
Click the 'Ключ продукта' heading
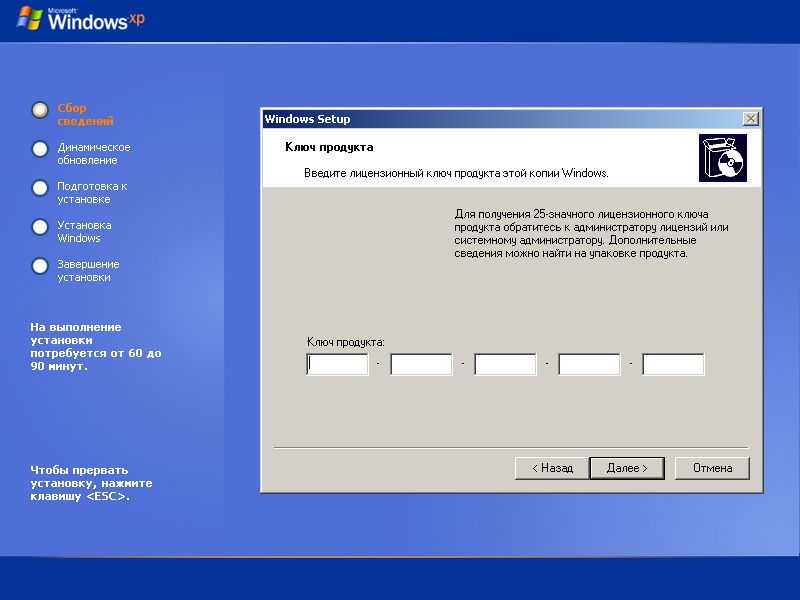329,147
